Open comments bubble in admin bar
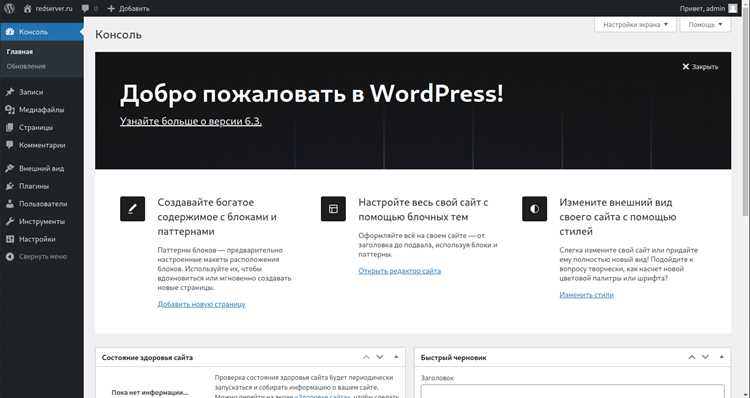 point(85,9)
